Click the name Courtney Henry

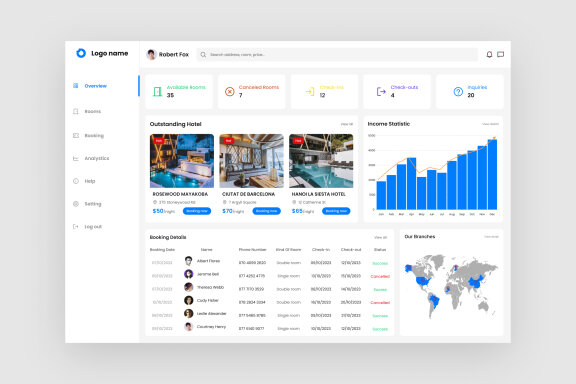(211, 327)
